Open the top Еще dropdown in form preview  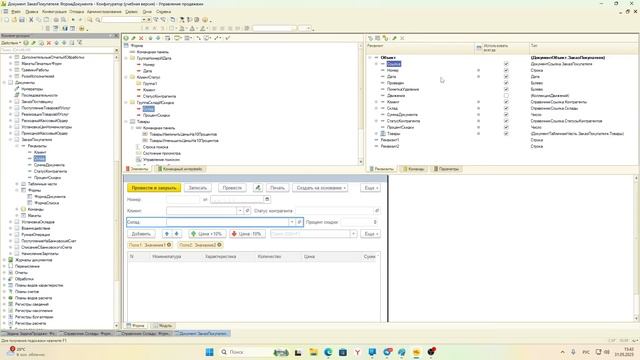point(370,188)
